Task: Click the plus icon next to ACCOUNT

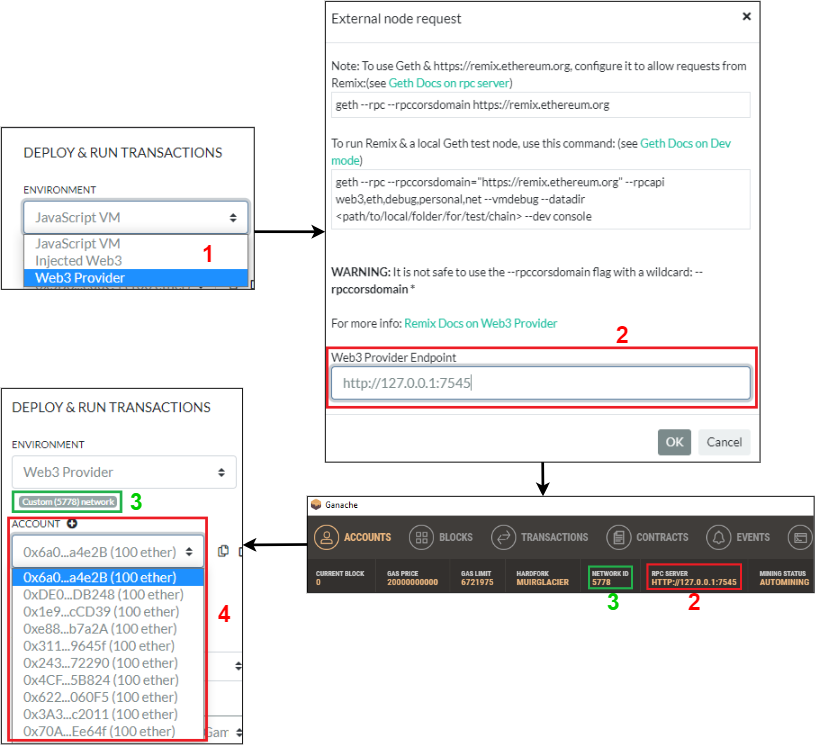Action: click(72, 524)
